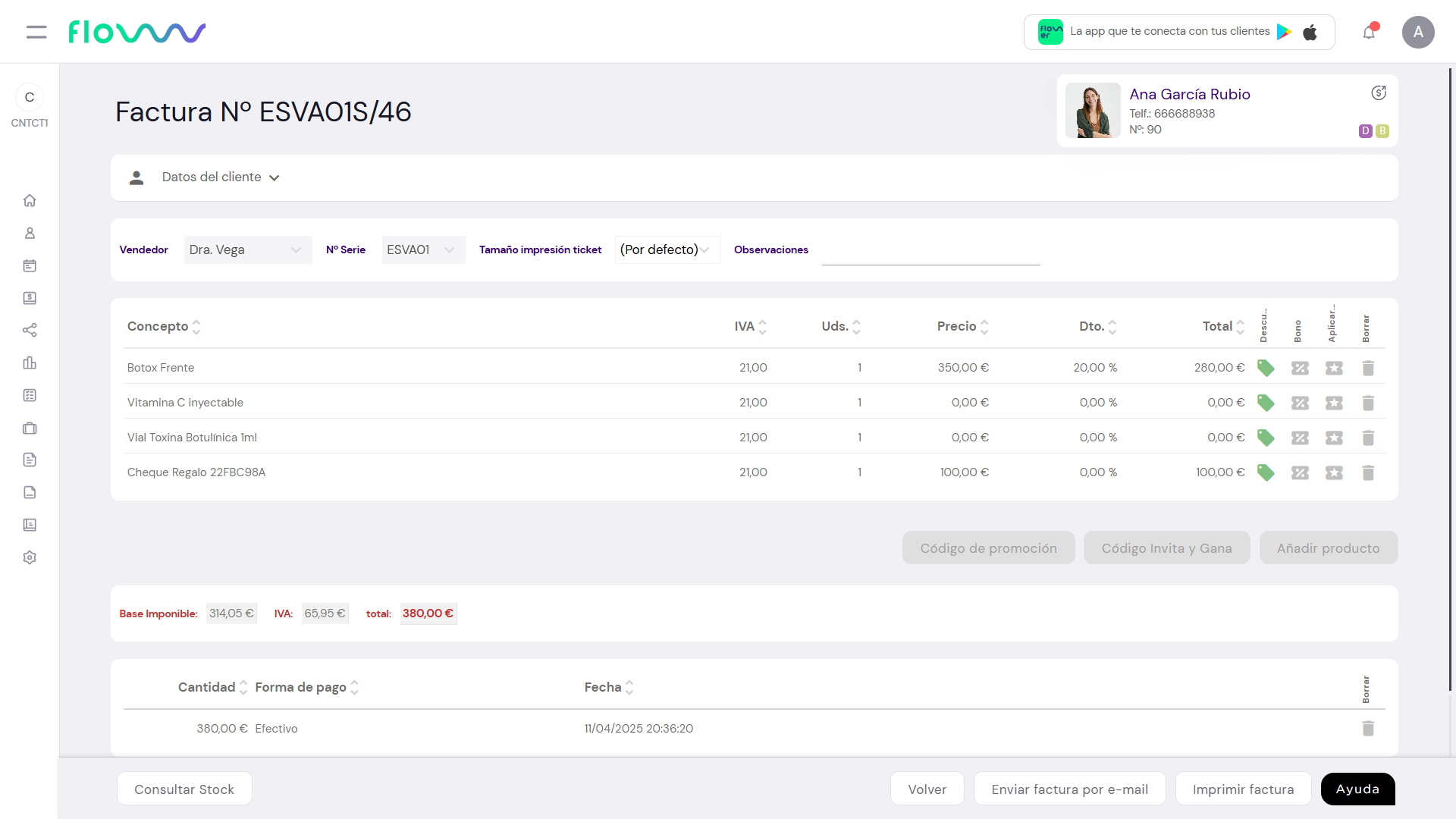1456x819 pixels.
Task: Click into the Observaciones text field
Action: [930, 253]
